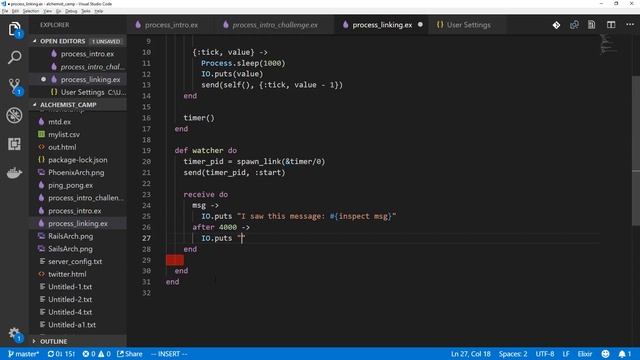Open the Docker view in activity bar

(14, 173)
